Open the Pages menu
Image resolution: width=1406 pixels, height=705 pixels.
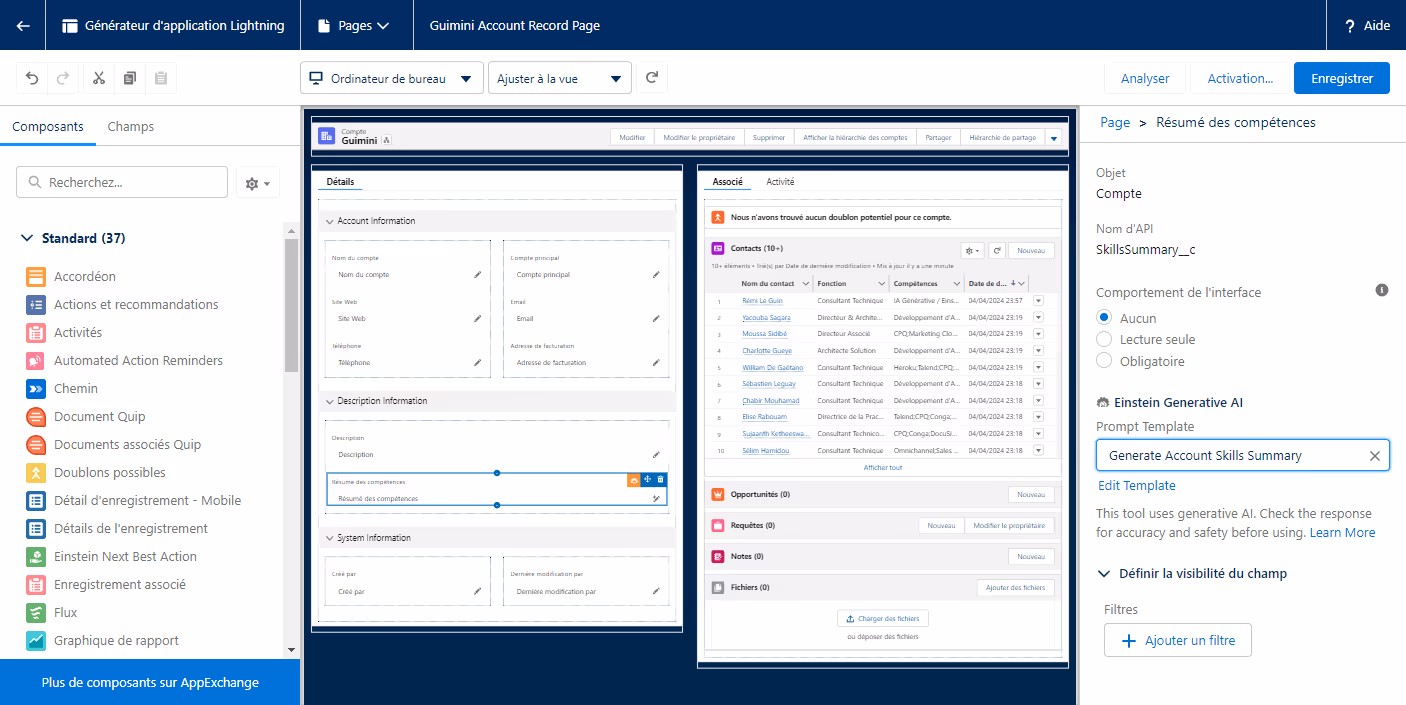[x=354, y=26]
